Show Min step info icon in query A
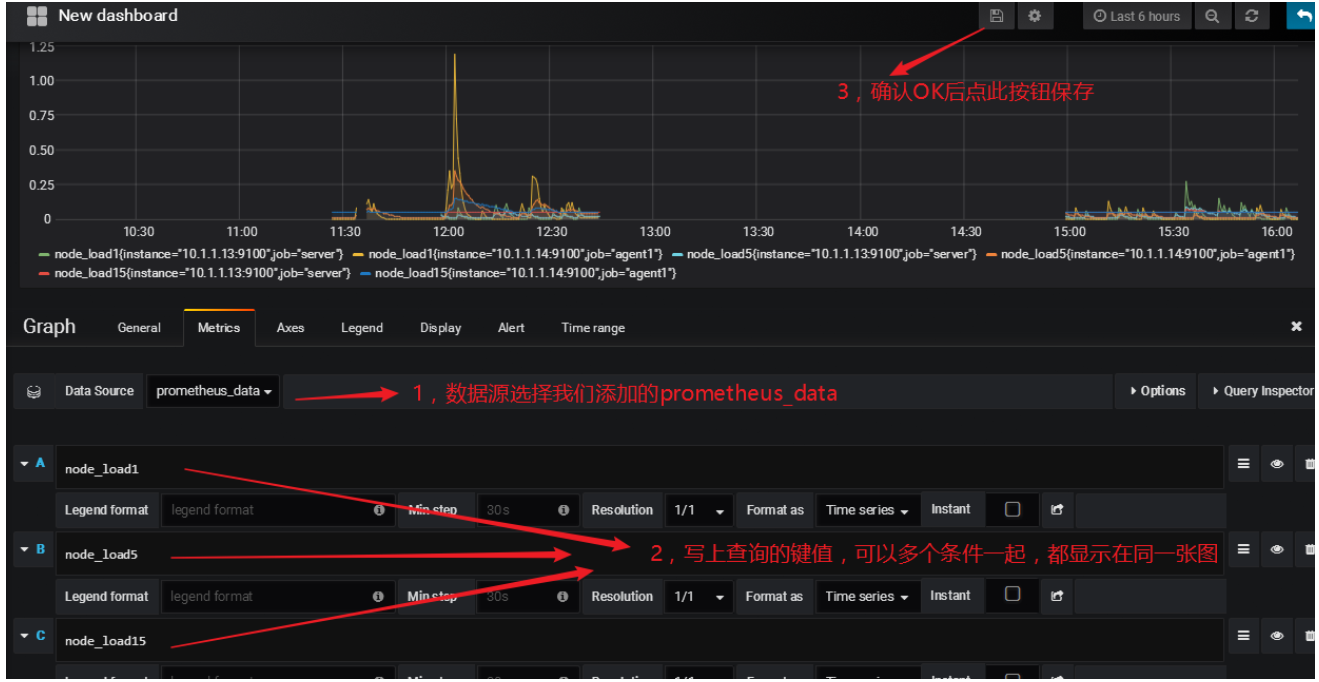 point(564,510)
